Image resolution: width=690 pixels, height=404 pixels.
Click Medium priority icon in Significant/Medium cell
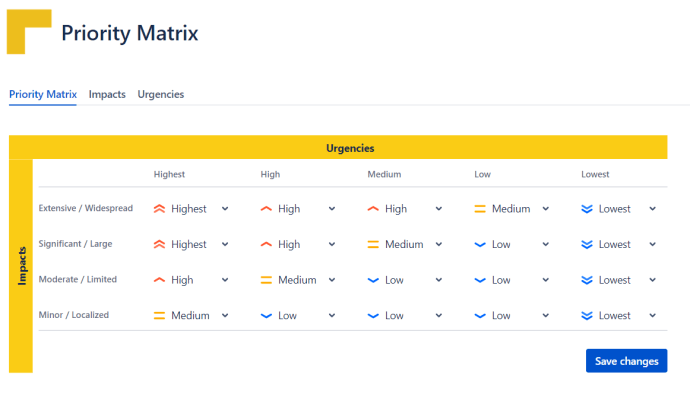tap(373, 245)
